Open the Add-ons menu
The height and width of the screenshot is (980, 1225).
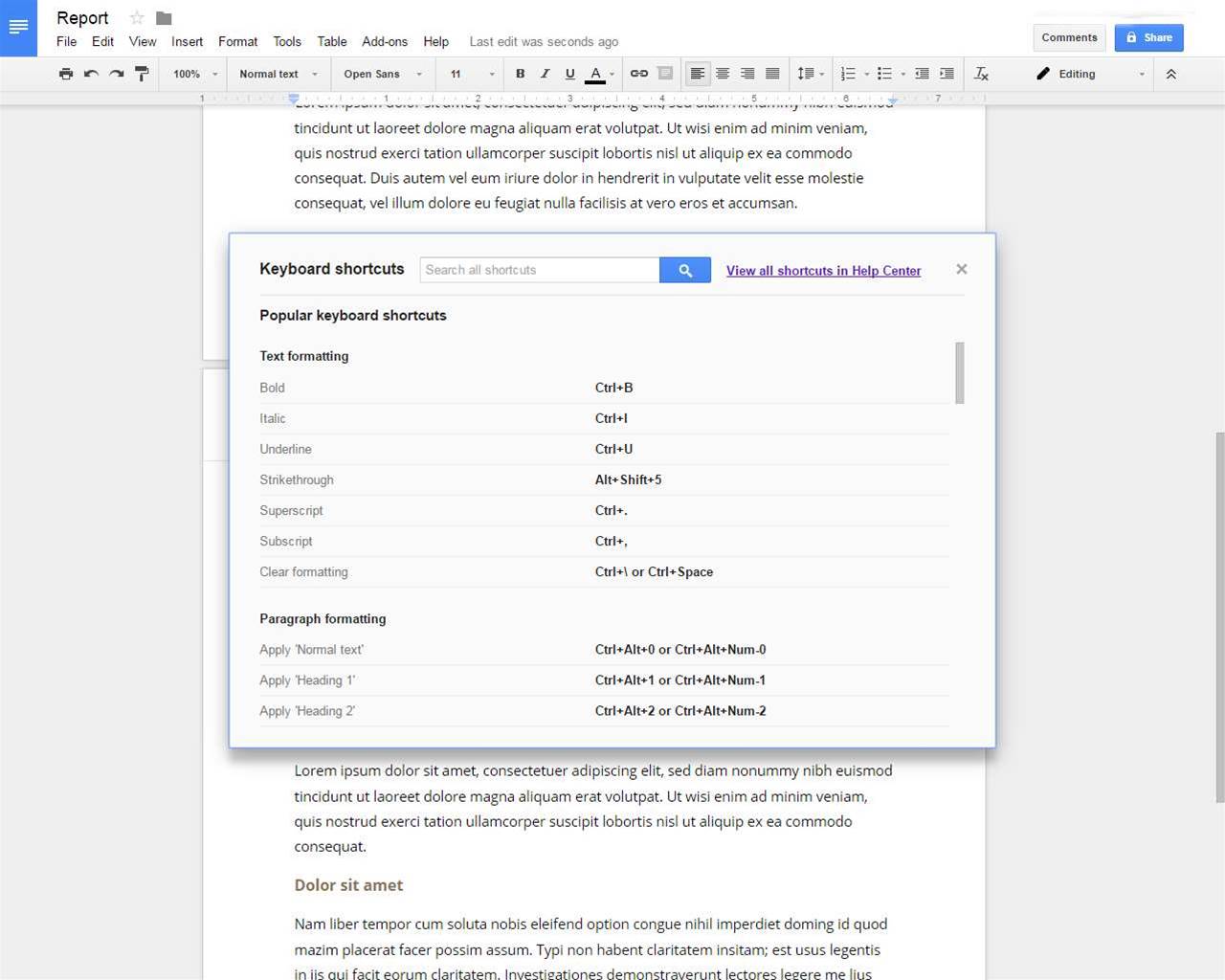tap(385, 41)
